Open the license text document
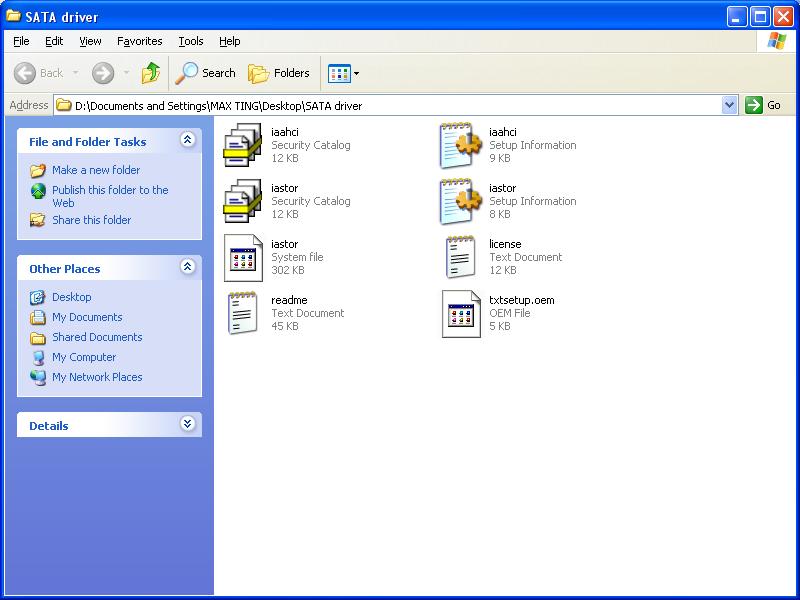Screen dimensions: 800x600 461,257
